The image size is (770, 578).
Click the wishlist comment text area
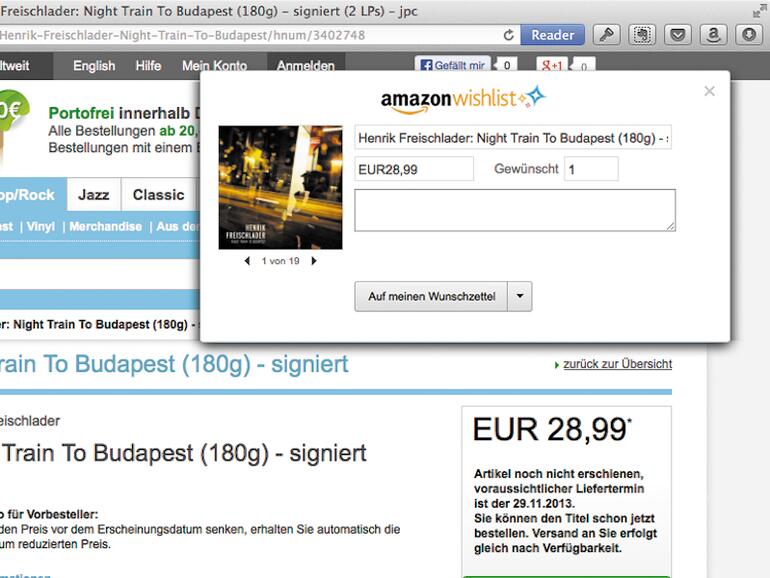[x=515, y=210]
